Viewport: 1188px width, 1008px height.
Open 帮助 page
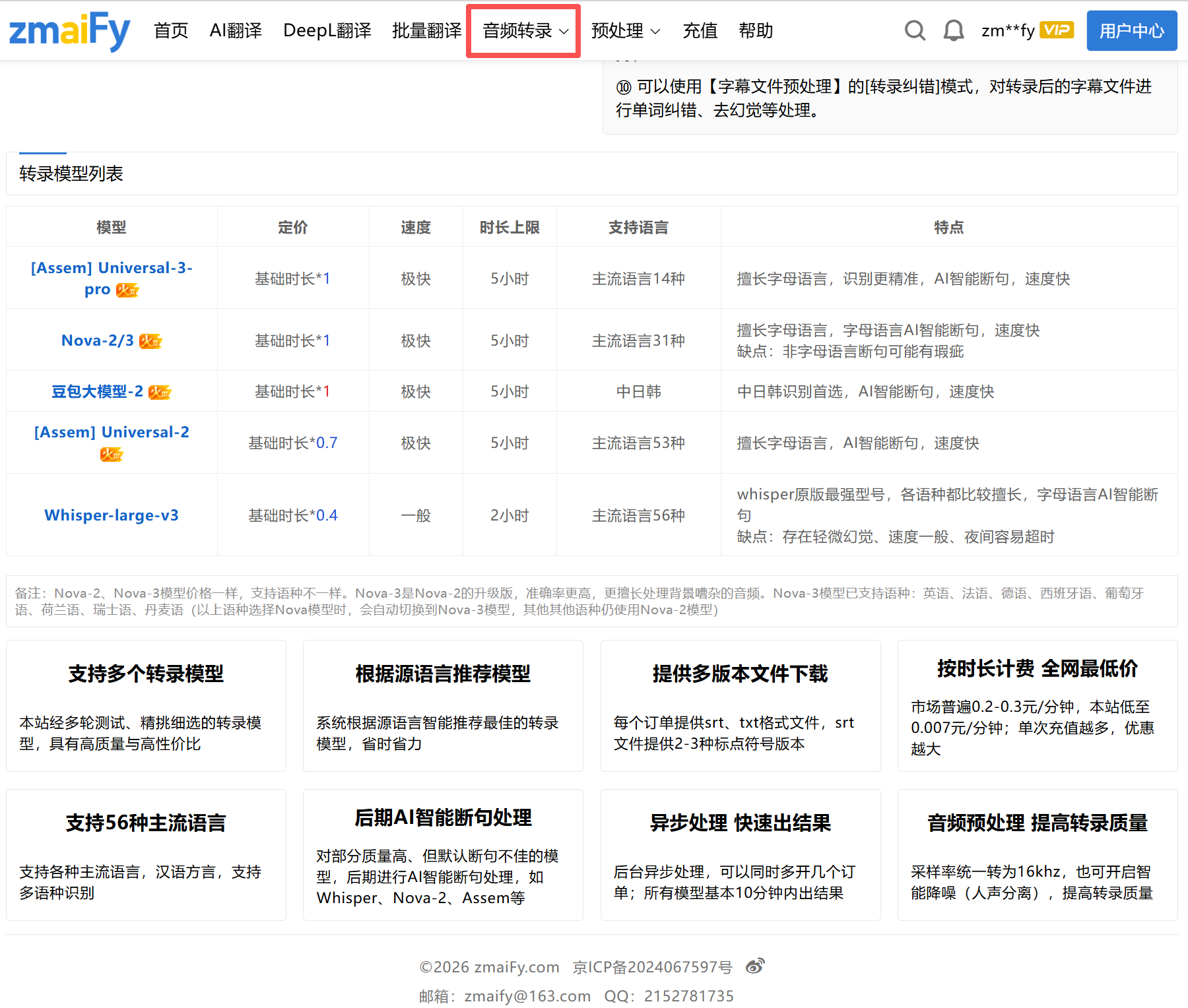756,31
